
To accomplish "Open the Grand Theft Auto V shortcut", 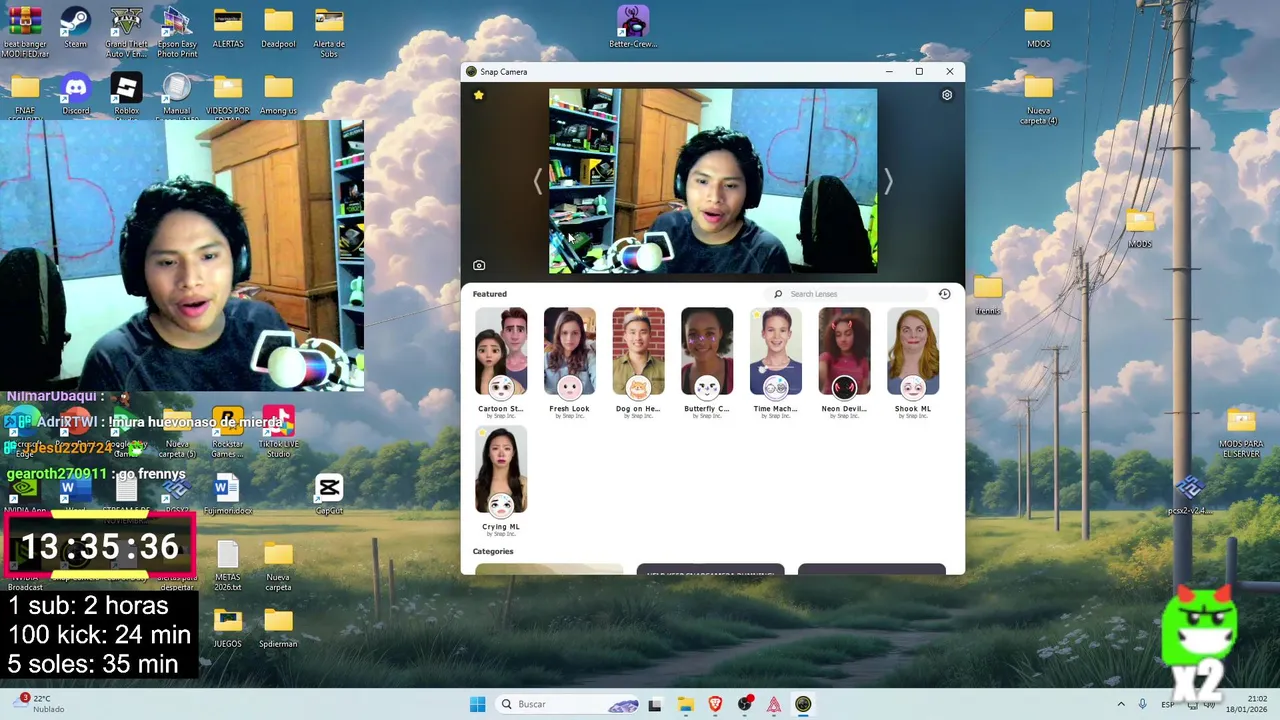I will (126, 32).
